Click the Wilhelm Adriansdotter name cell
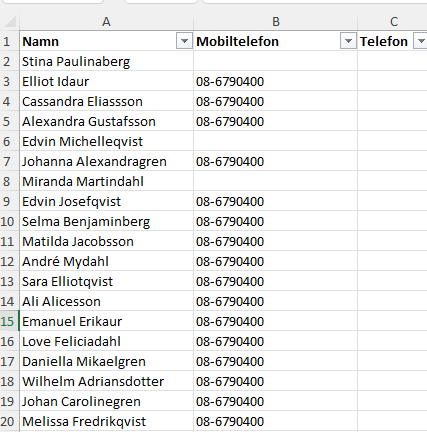The width and height of the screenshot is (427, 432). coord(106,381)
